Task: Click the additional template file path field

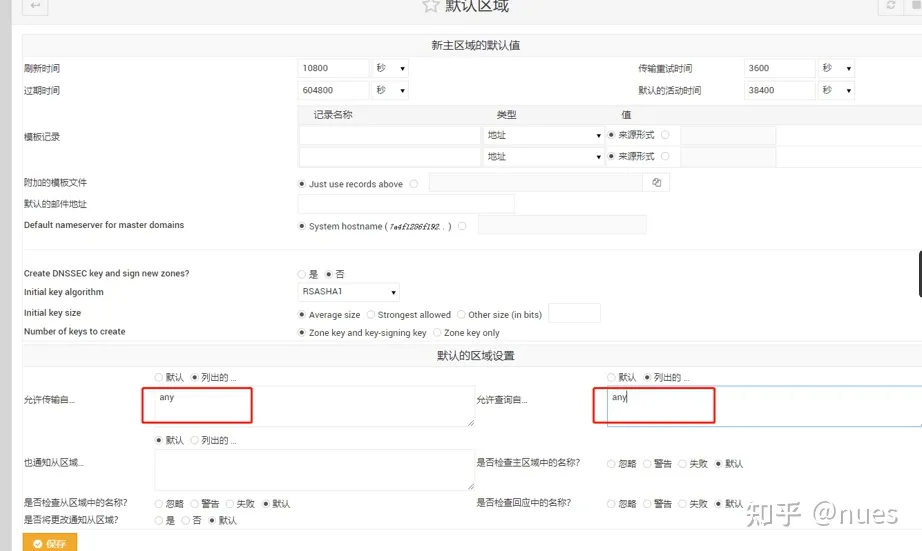Action: click(536, 183)
